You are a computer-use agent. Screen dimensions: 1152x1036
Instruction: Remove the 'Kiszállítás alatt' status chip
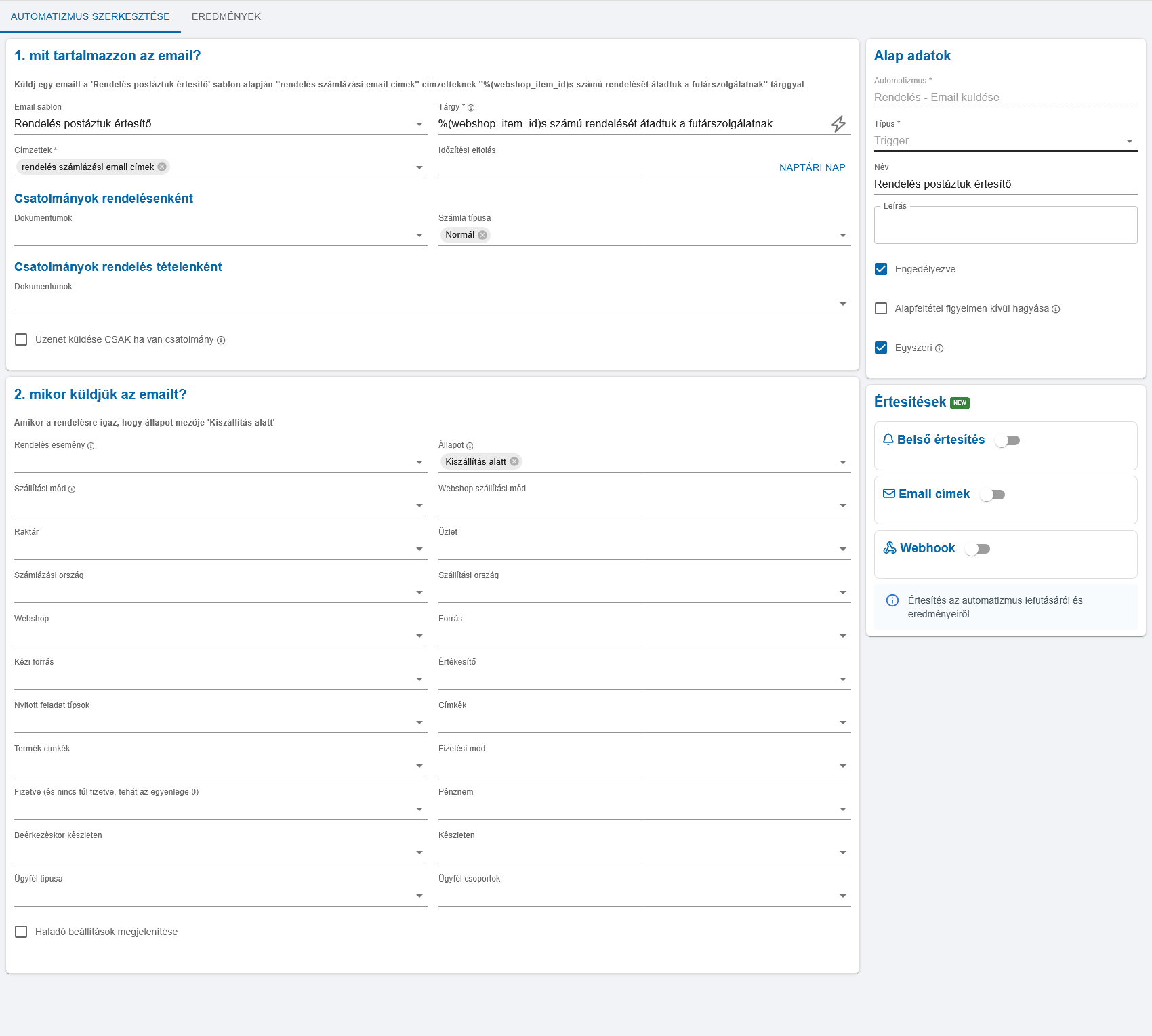[514, 461]
